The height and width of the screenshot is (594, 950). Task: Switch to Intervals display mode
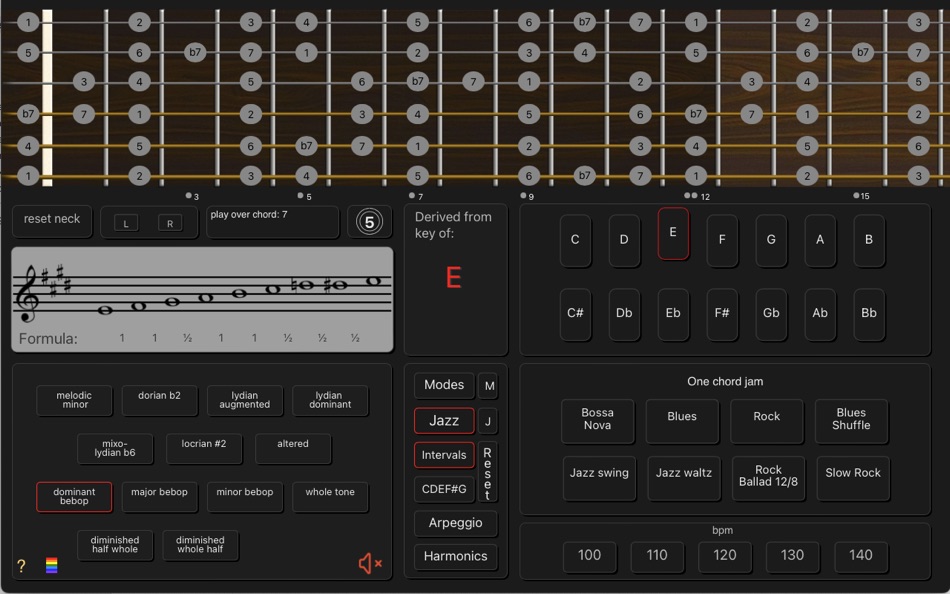[443, 455]
